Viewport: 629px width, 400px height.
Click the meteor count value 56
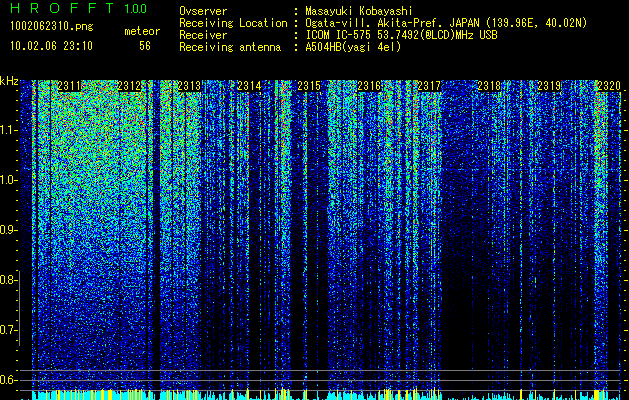[145, 46]
